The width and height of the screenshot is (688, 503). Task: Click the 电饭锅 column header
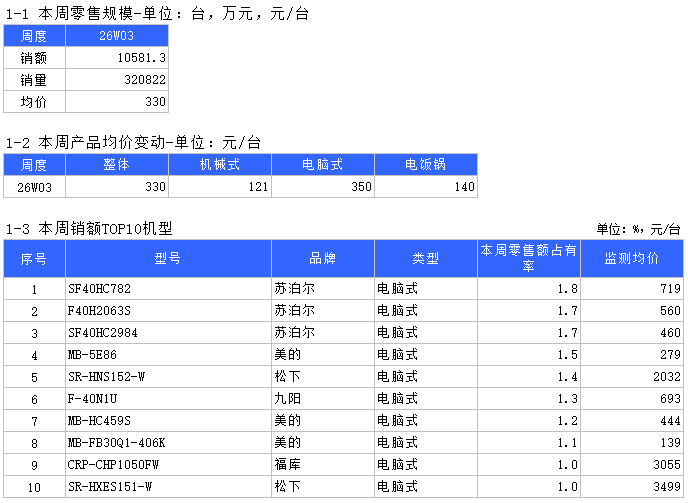tap(426, 165)
